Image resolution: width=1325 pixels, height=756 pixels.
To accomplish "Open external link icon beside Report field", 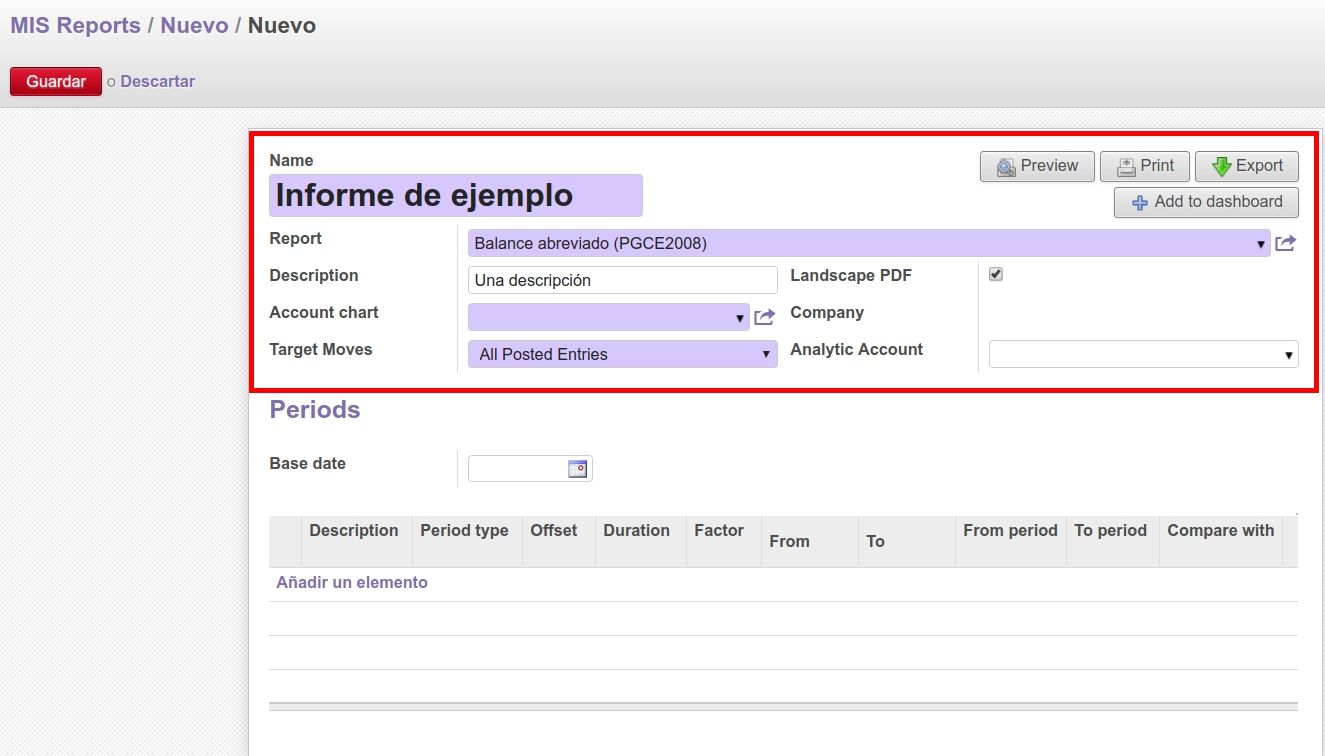I will click(x=1285, y=243).
